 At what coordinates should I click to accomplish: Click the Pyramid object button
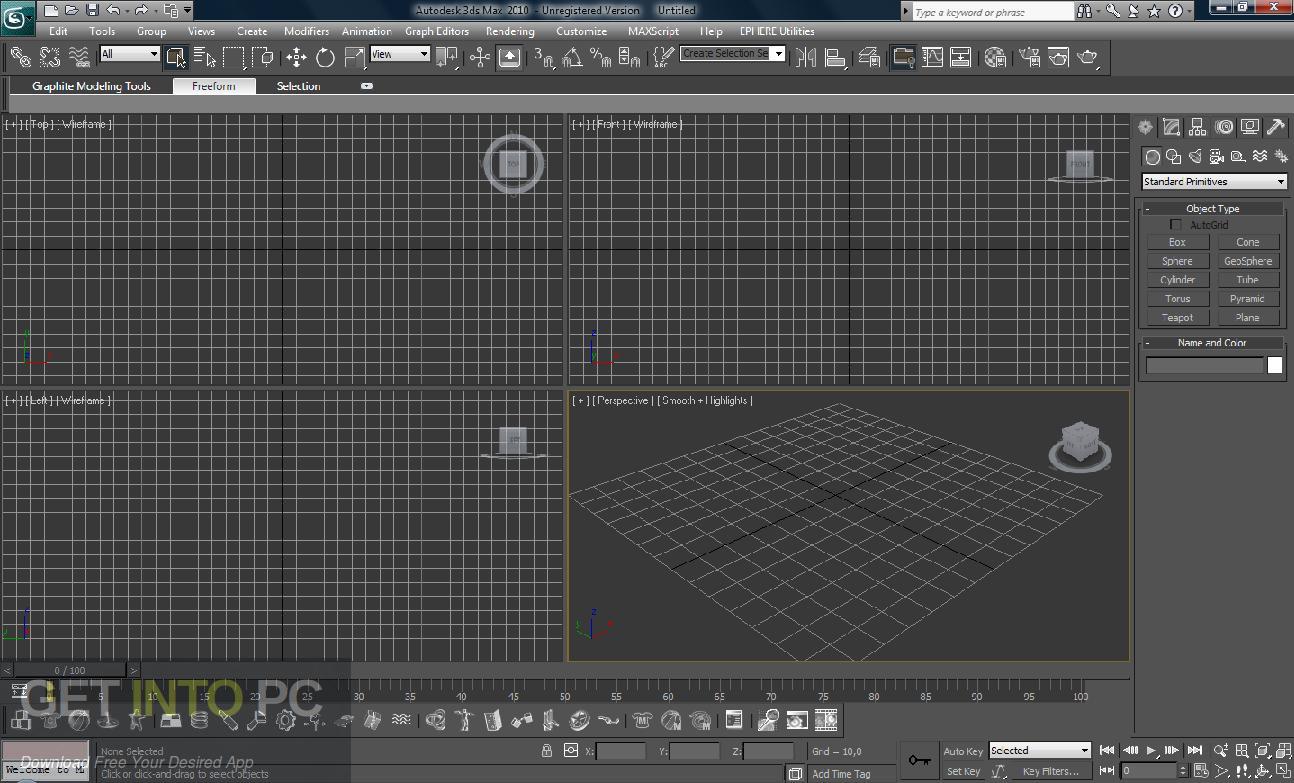pyautogui.click(x=1248, y=298)
